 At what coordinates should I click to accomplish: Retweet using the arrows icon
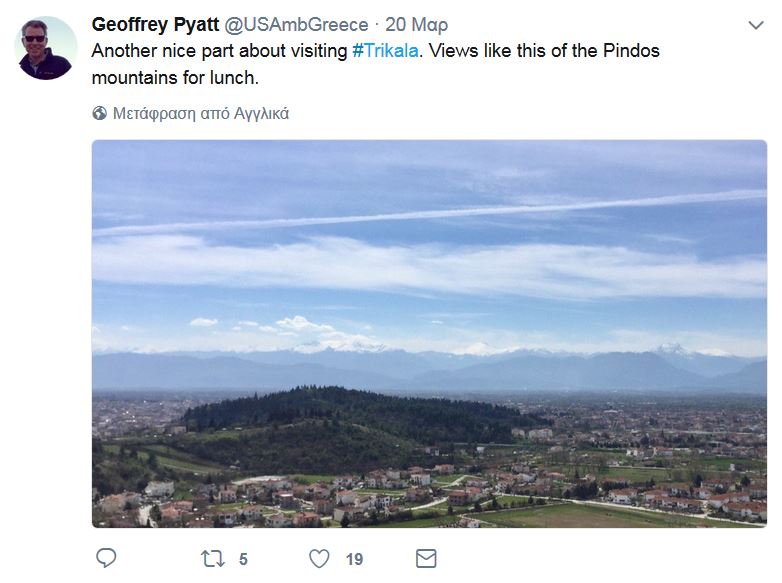click(x=213, y=559)
